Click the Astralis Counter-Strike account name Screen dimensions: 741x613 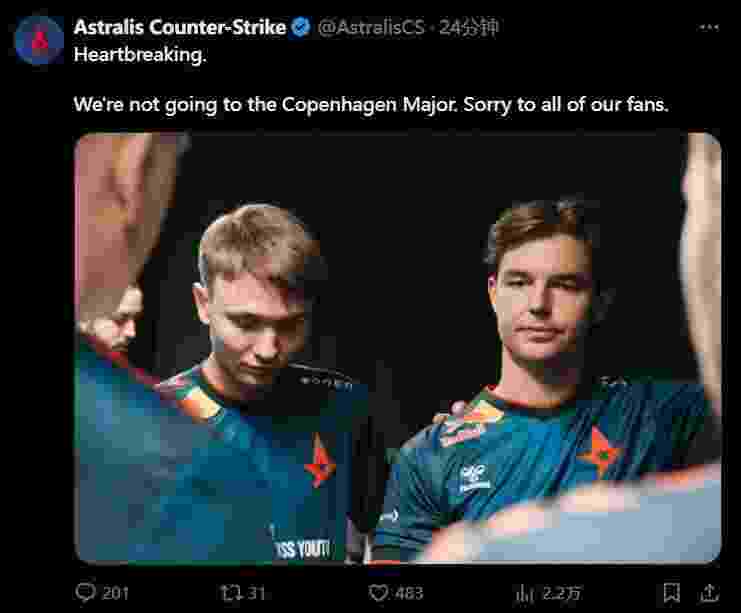(180, 27)
